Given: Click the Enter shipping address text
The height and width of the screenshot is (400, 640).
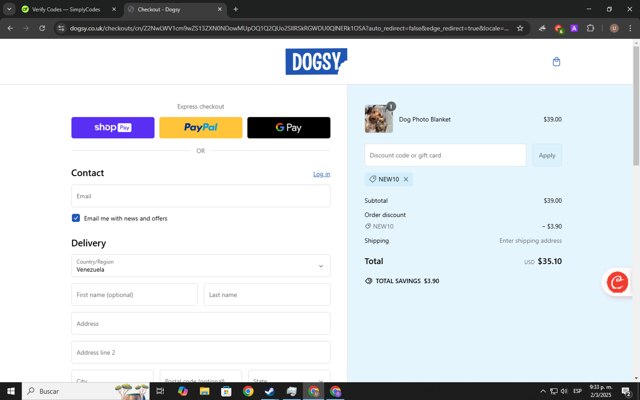Looking at the screenshot, I should [530, 241].
